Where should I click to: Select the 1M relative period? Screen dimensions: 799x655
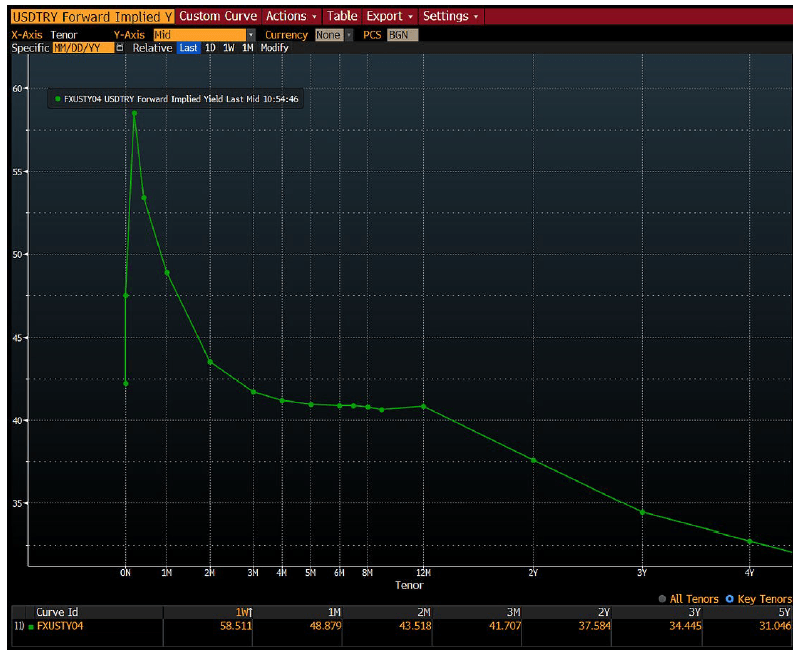click(x=247, y=48)
